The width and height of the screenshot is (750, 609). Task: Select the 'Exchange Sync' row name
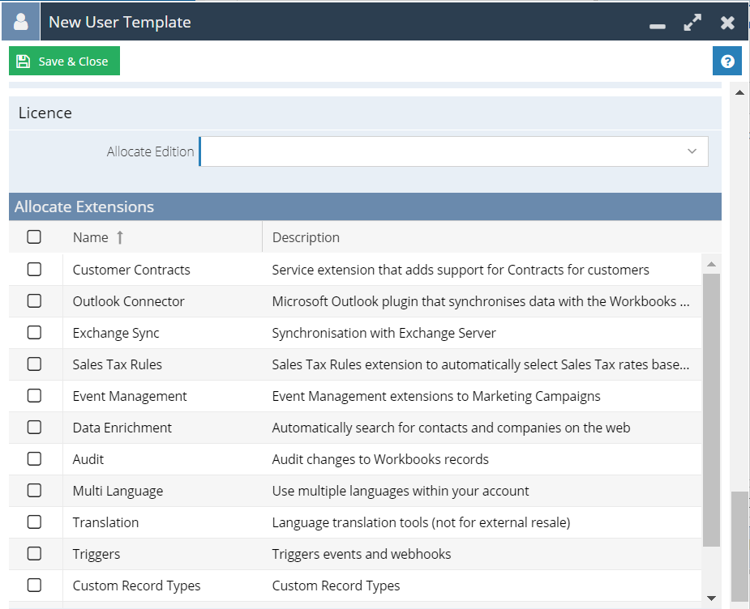point(116,333)
